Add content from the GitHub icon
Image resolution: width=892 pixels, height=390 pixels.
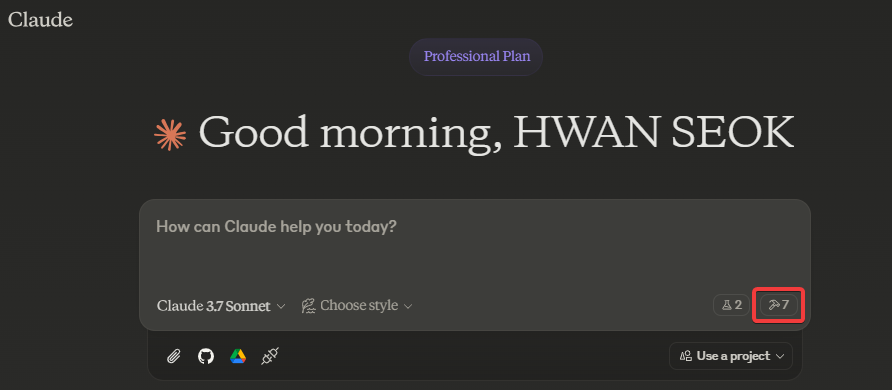(206, 356)
